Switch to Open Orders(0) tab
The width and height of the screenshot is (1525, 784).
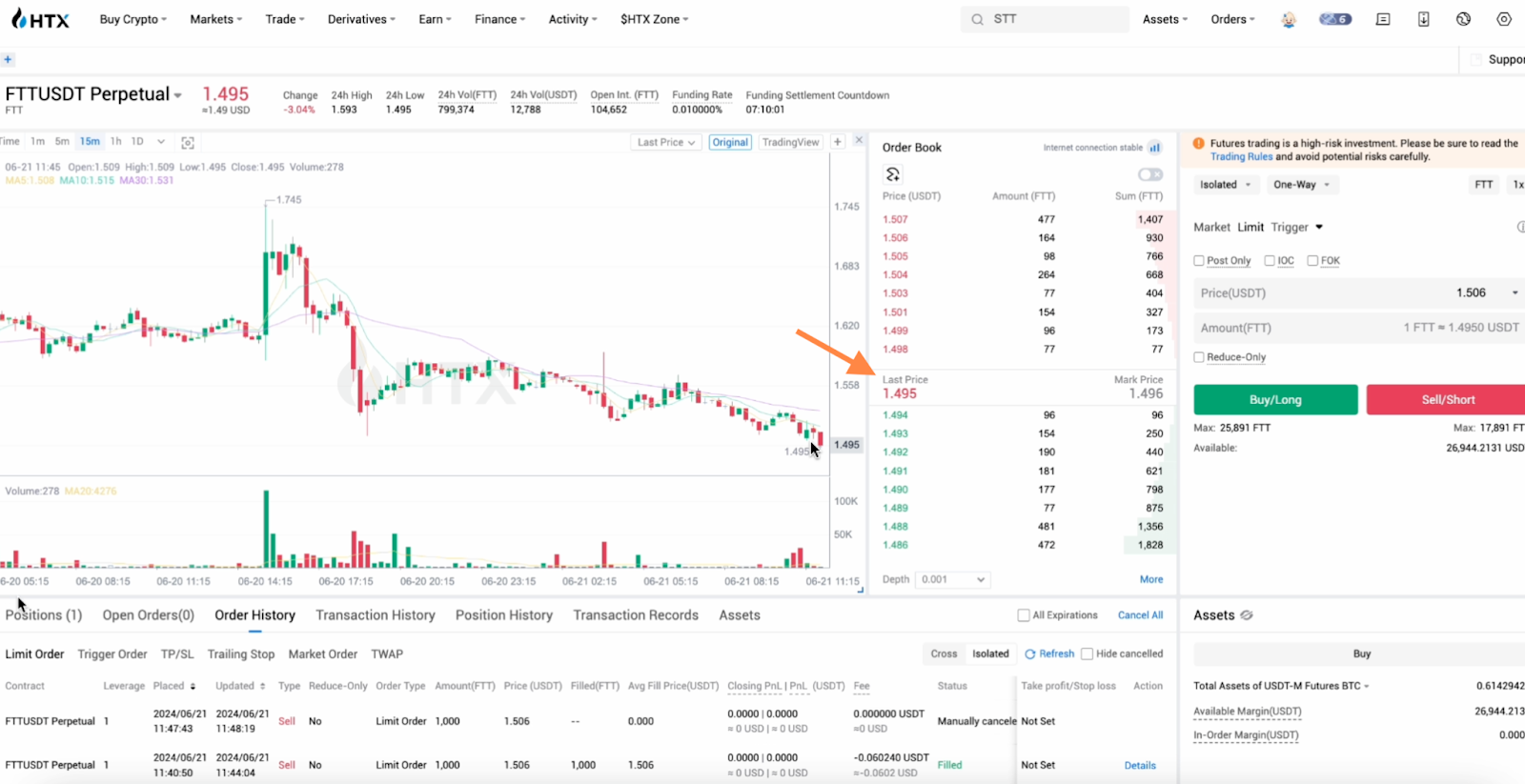(149, 615)
